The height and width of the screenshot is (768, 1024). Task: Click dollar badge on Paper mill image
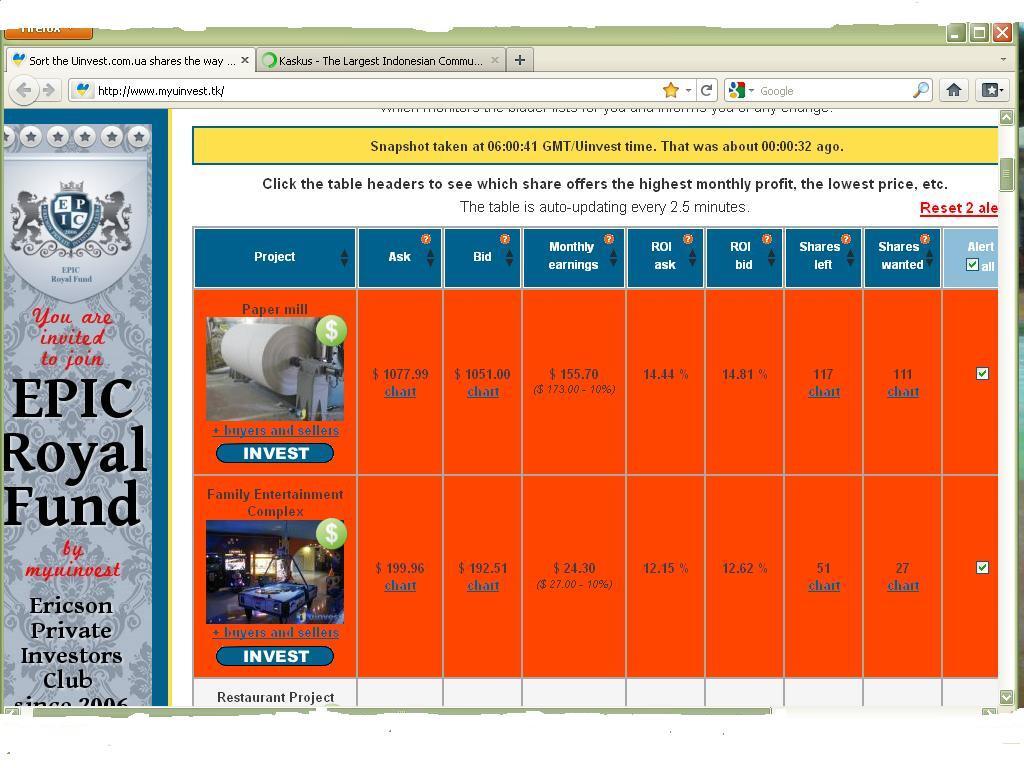coord(332,331)
